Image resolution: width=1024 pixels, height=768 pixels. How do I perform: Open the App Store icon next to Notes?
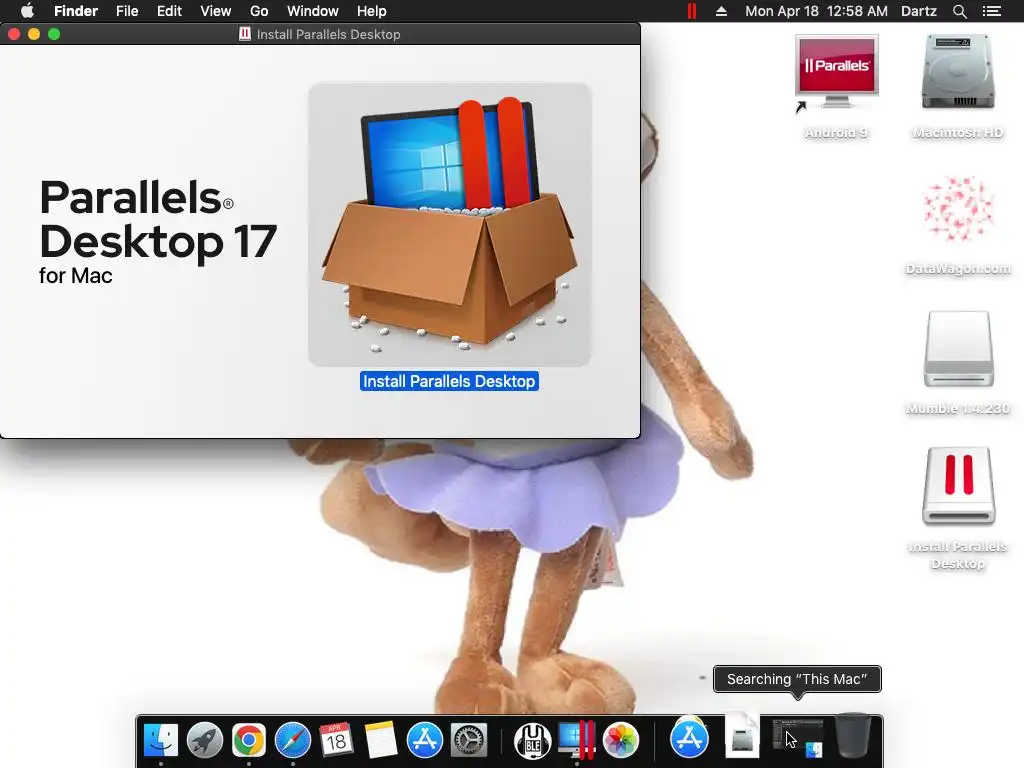tap(424, 741)
